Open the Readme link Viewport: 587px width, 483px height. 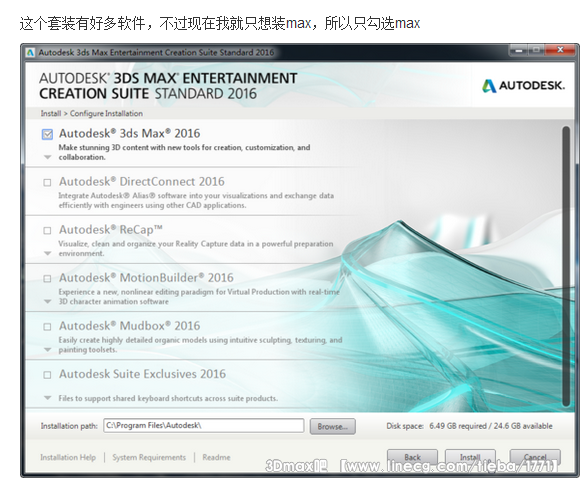click(x=216, y=457)
